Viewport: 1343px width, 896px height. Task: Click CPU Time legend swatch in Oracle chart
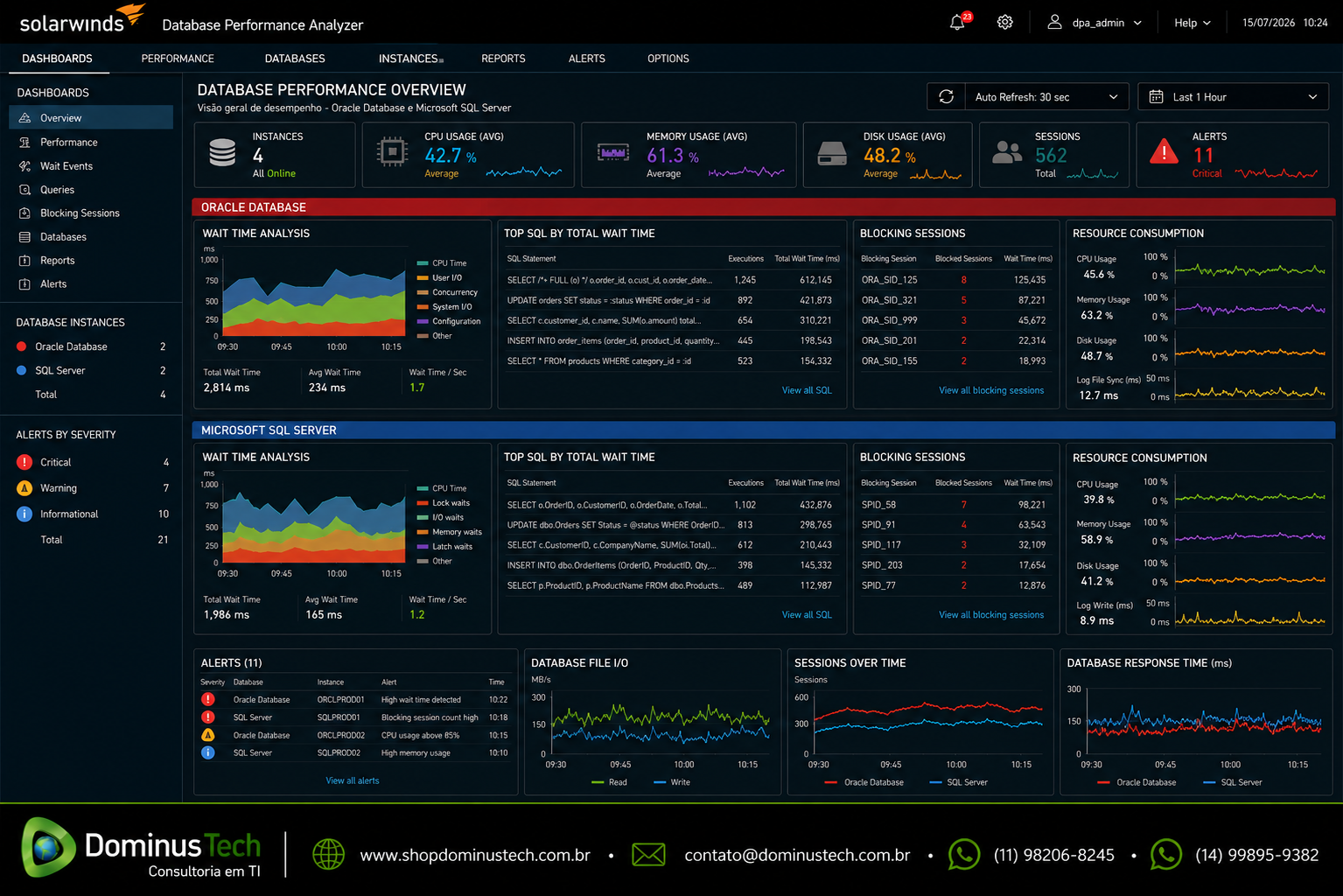point(423,263)
